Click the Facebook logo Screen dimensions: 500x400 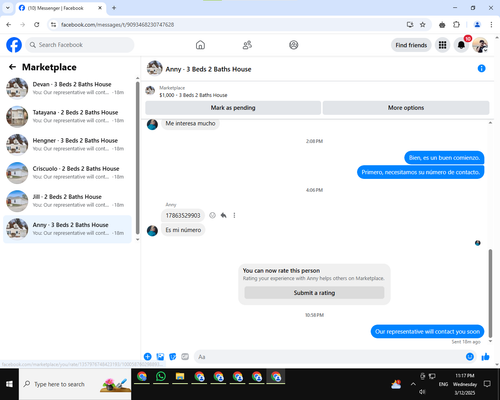click(x=14, y=45)
